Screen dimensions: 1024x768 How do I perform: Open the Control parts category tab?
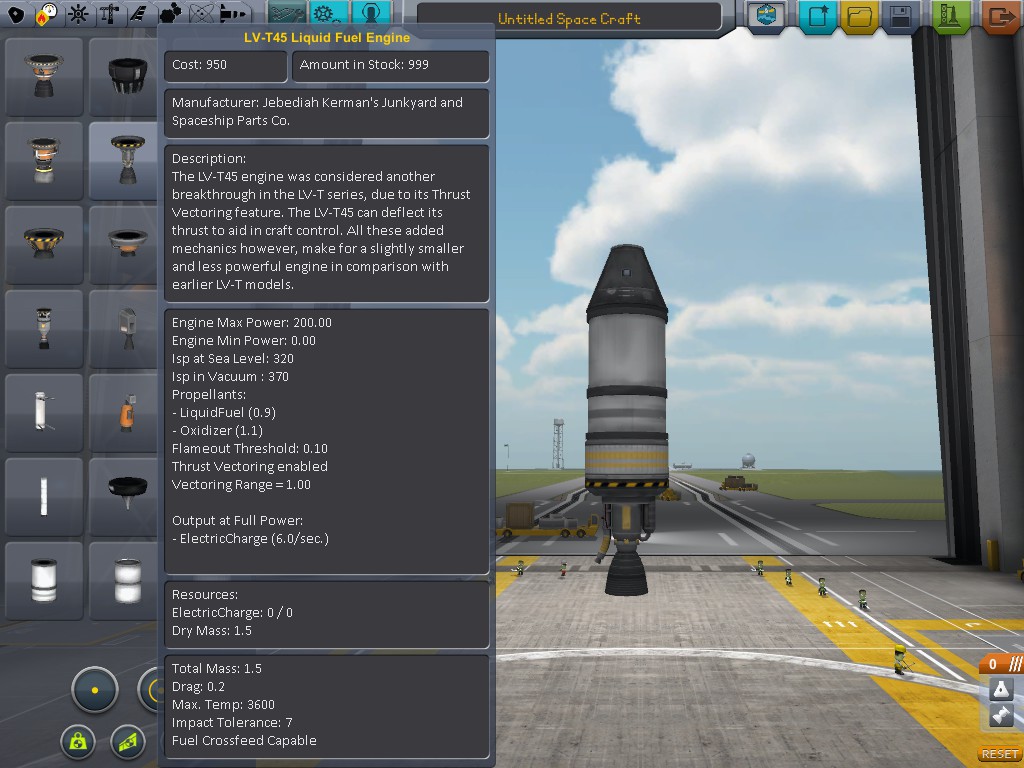click(78, 14)
